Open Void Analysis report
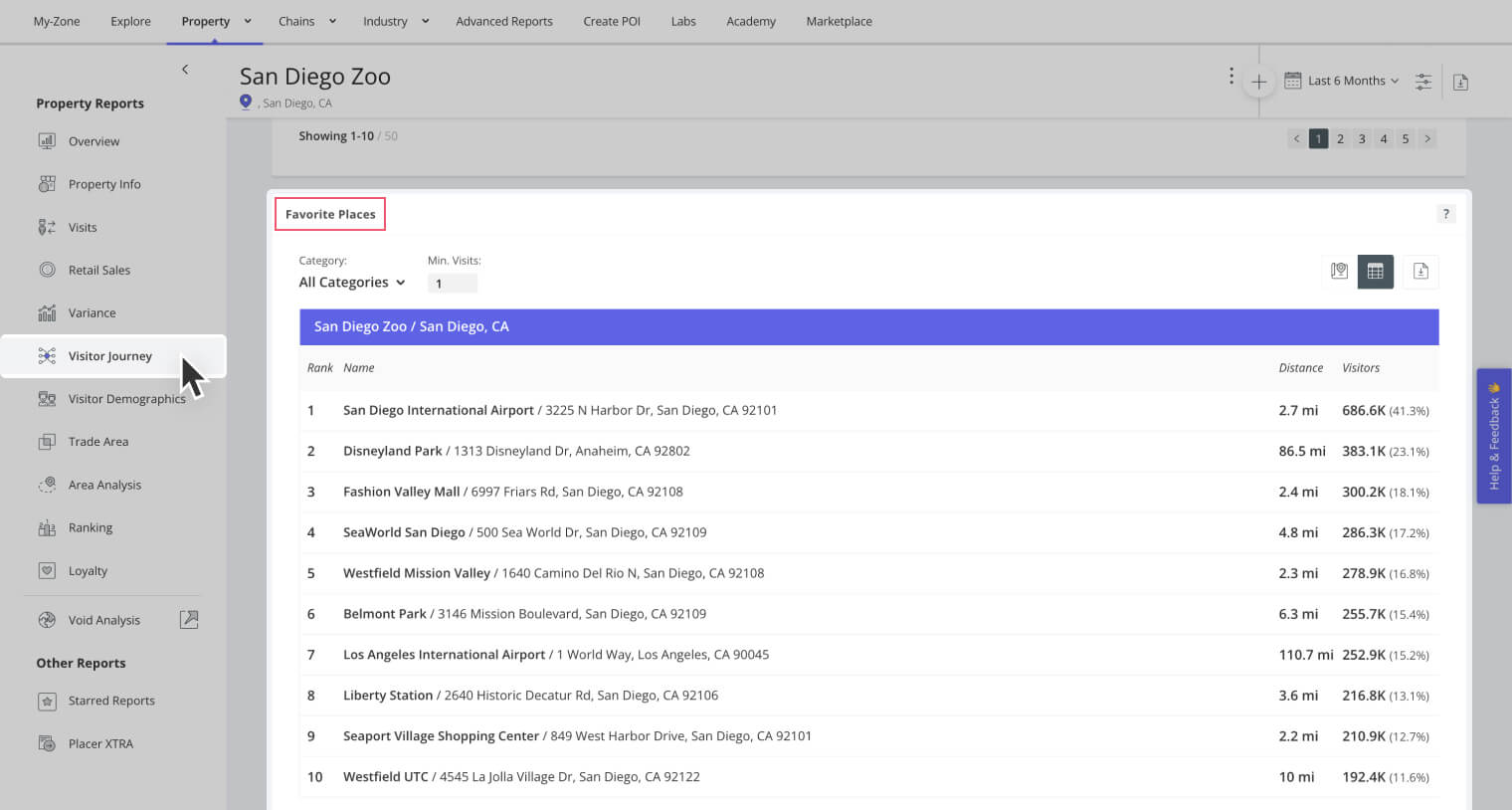Screen dimensions: 1512x810 click(103, 620)
